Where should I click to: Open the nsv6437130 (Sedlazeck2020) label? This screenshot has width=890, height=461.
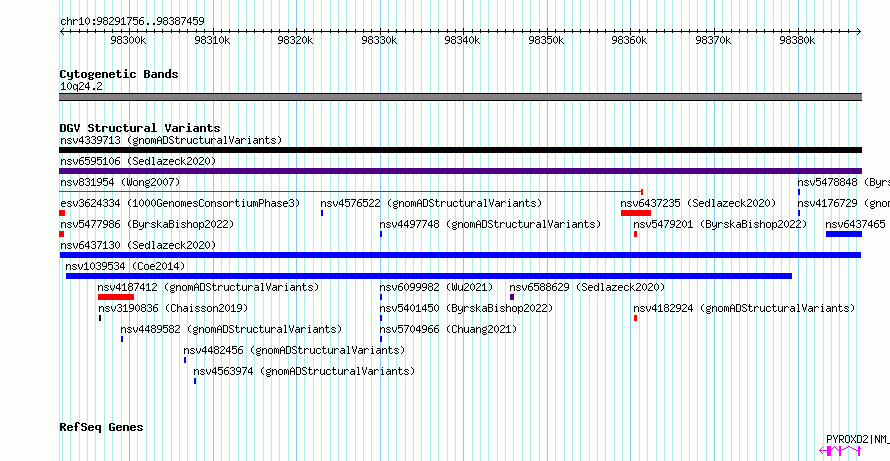click(x=138, y=245)
